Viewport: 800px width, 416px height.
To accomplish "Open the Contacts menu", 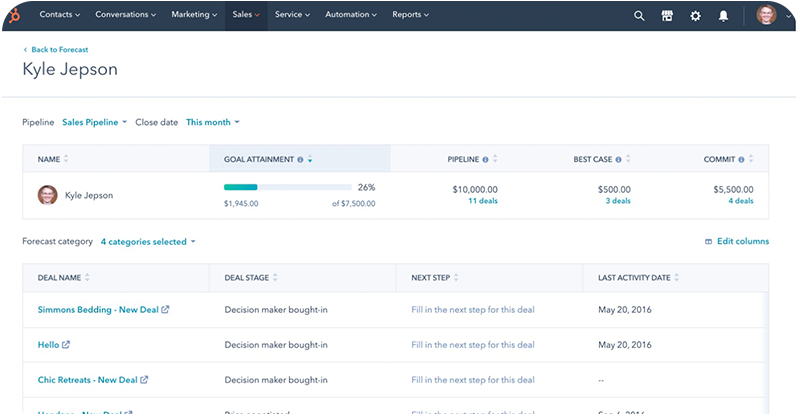I will [x=60, y=15].
